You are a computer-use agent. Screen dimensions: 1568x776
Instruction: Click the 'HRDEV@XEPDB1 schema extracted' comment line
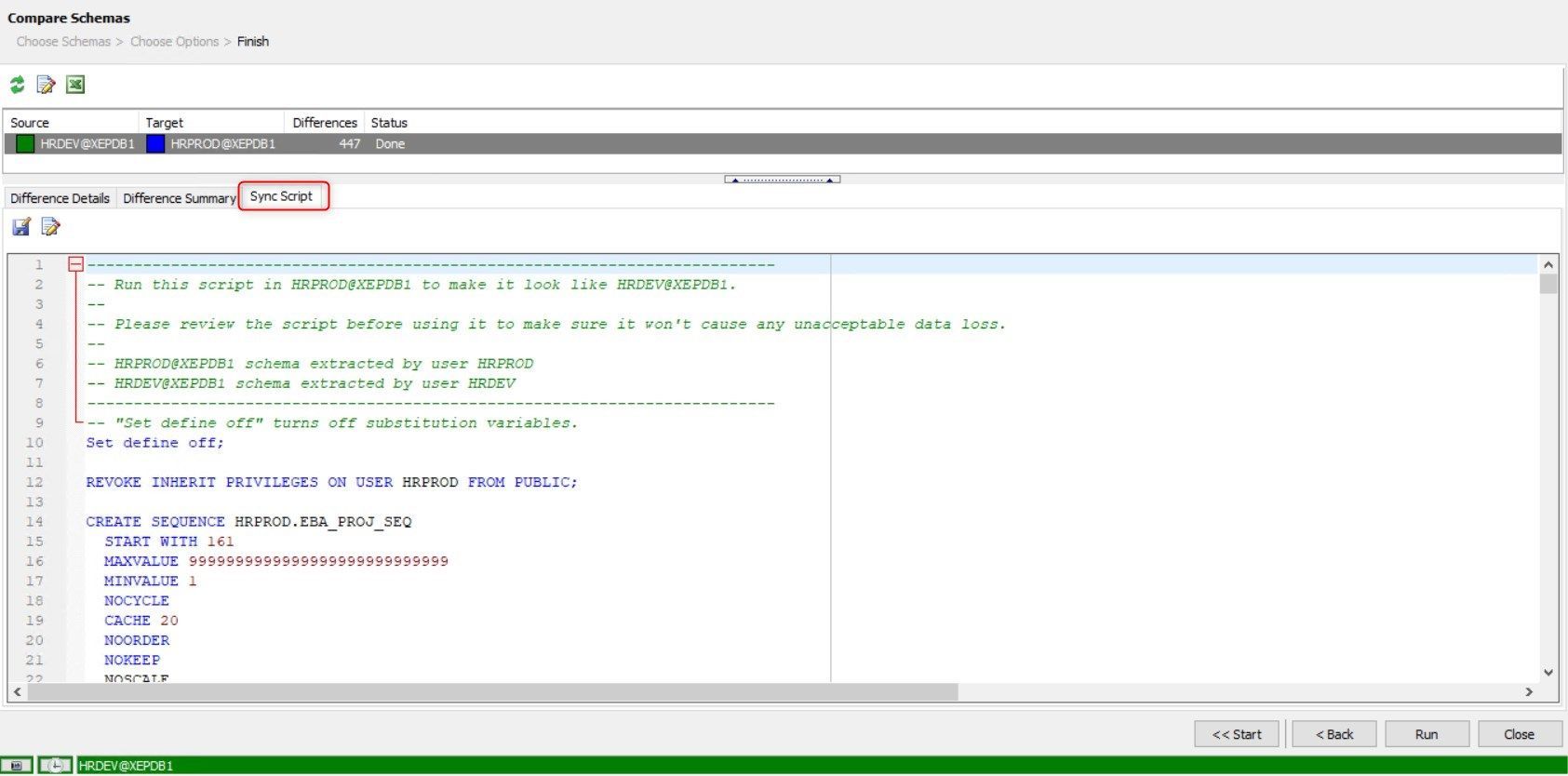(x=301, y=383)
